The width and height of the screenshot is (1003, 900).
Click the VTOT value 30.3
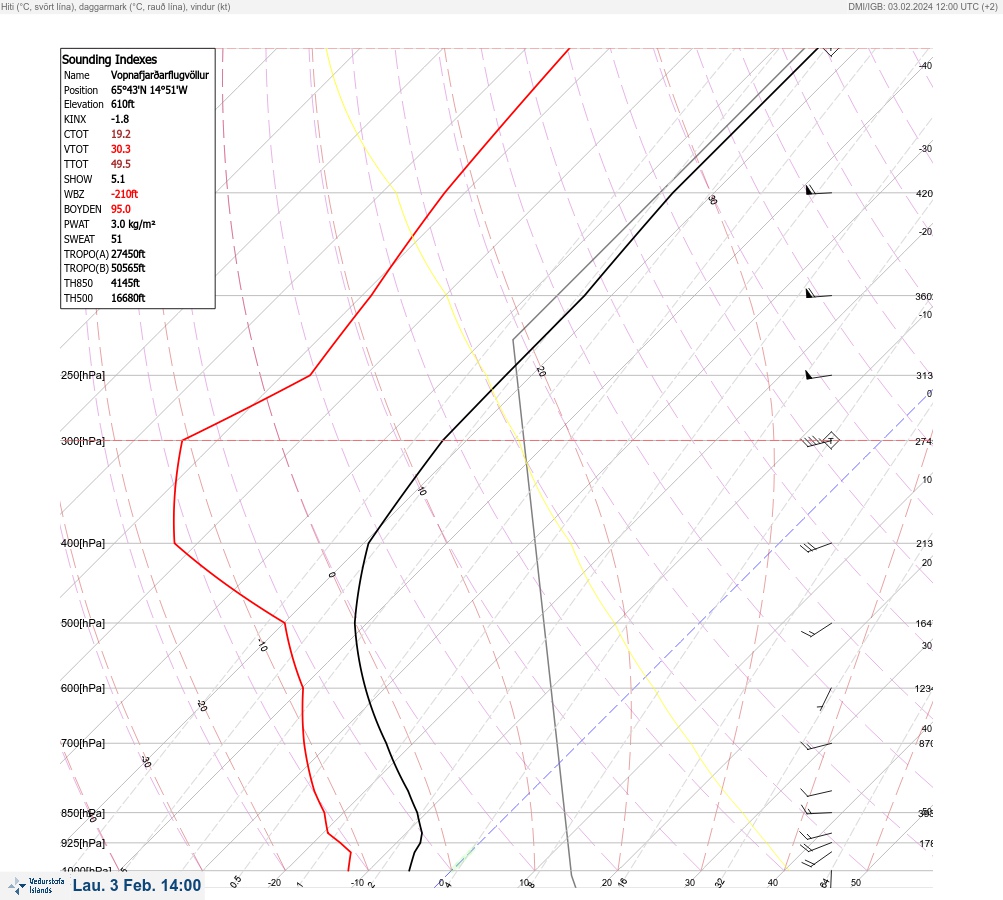[121, 149]
